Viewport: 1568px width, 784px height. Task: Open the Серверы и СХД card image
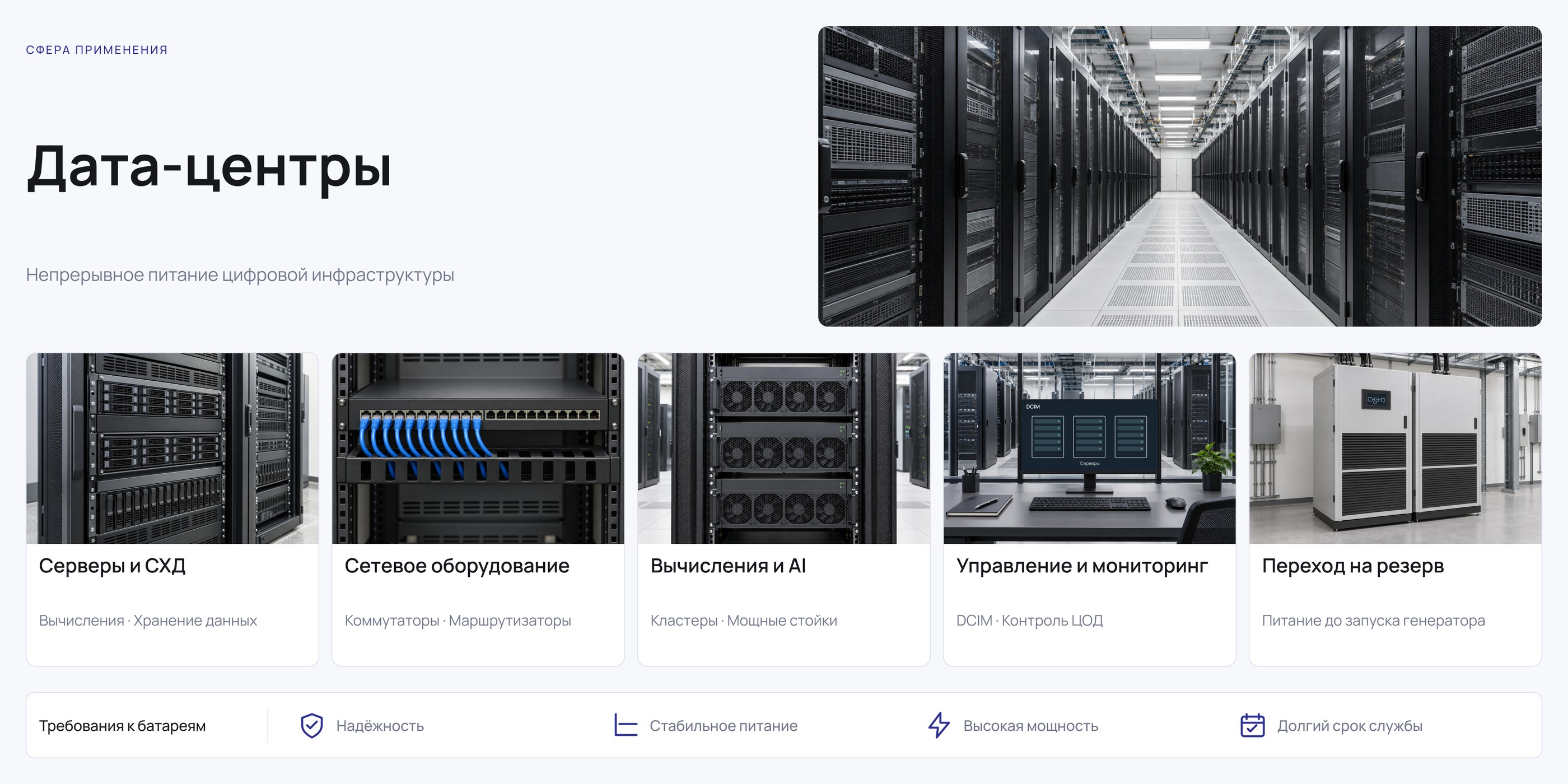pos(172,449)
